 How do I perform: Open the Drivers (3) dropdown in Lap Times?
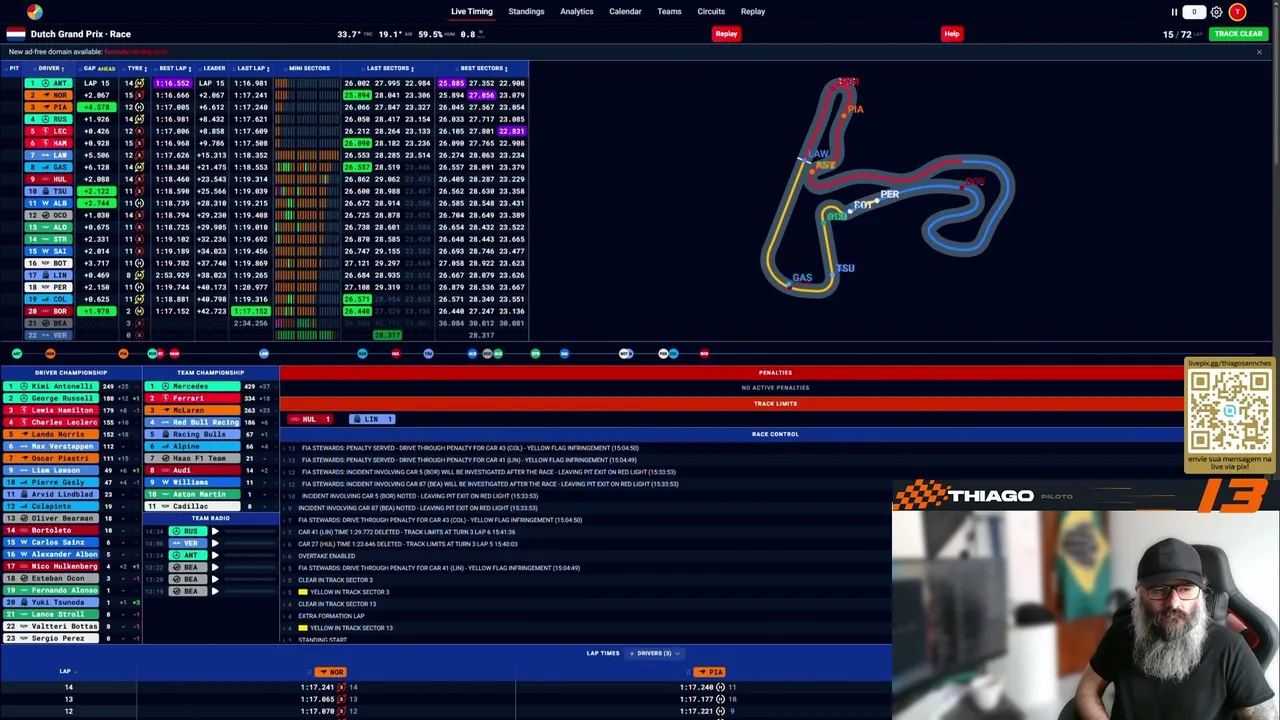pos(655,653)
